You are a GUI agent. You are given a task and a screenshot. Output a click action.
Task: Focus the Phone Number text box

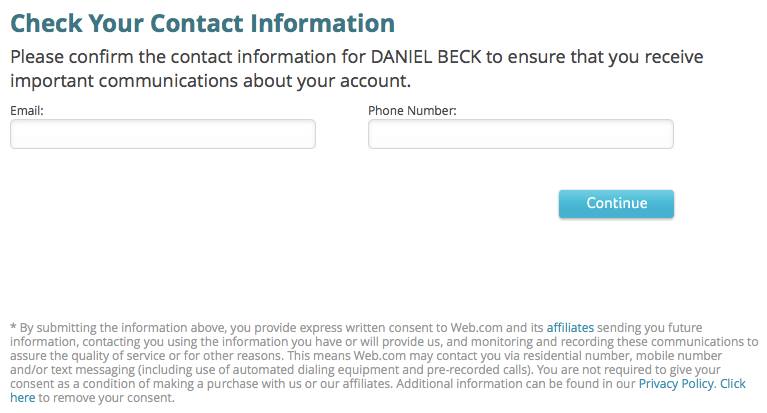(x=521, y=134)
